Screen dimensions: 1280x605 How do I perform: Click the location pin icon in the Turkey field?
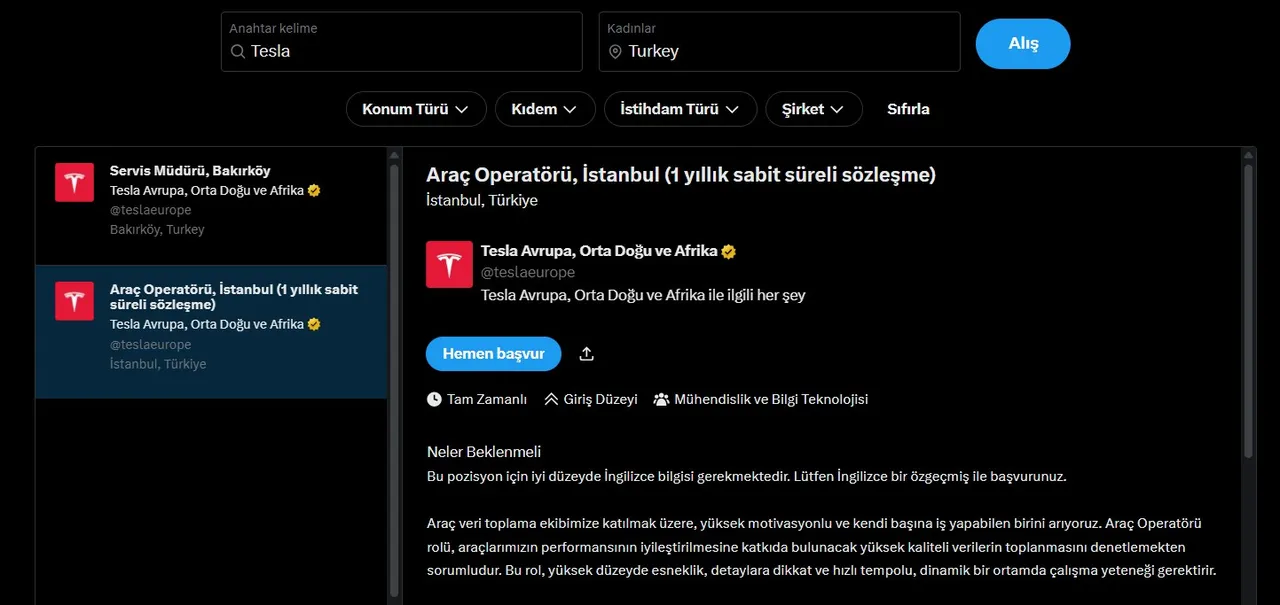point(615,51)
